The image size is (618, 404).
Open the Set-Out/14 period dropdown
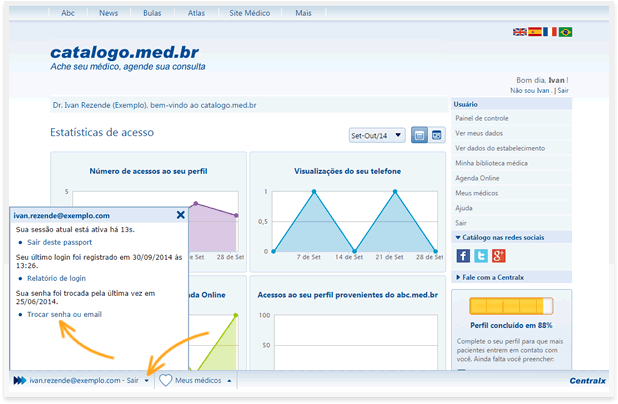(x=377, y=136)
